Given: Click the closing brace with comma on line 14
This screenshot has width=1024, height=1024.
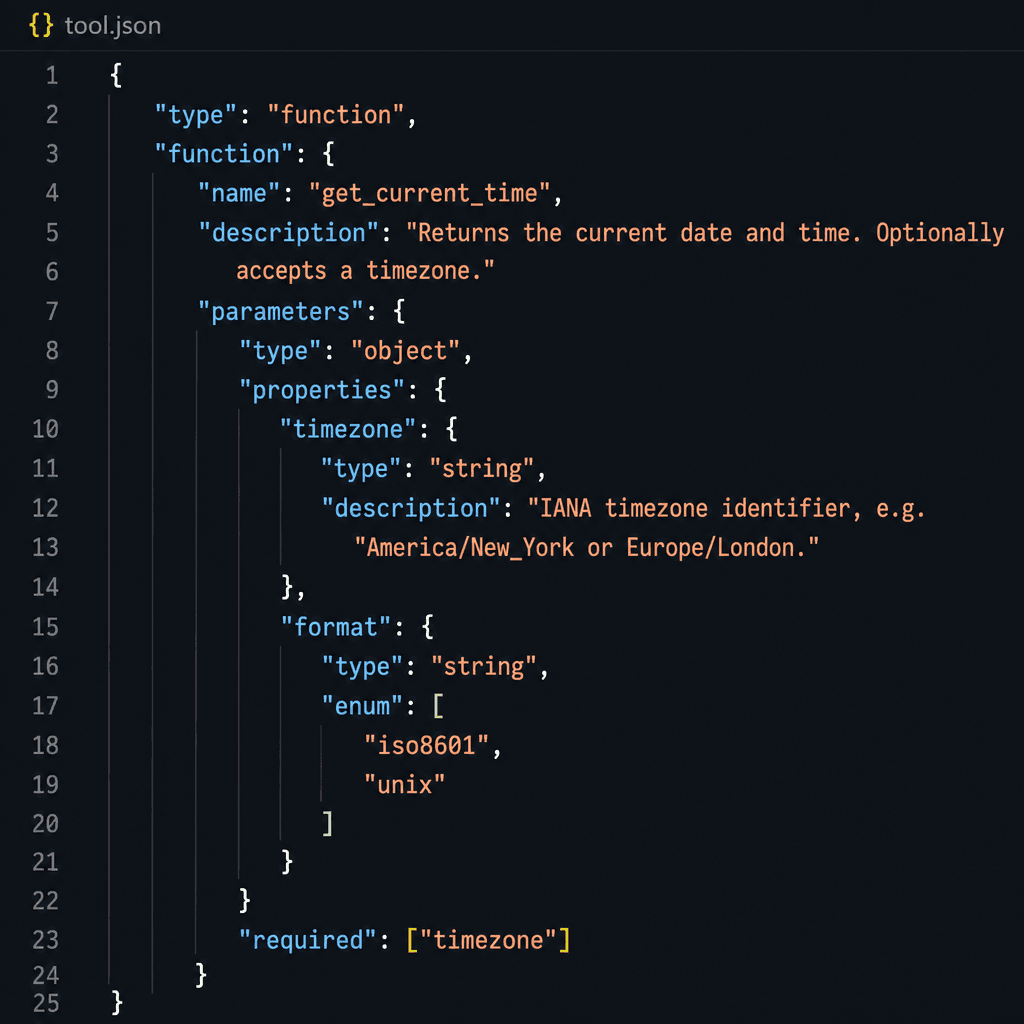Looking at the screenshot, I should click(293, 588).
